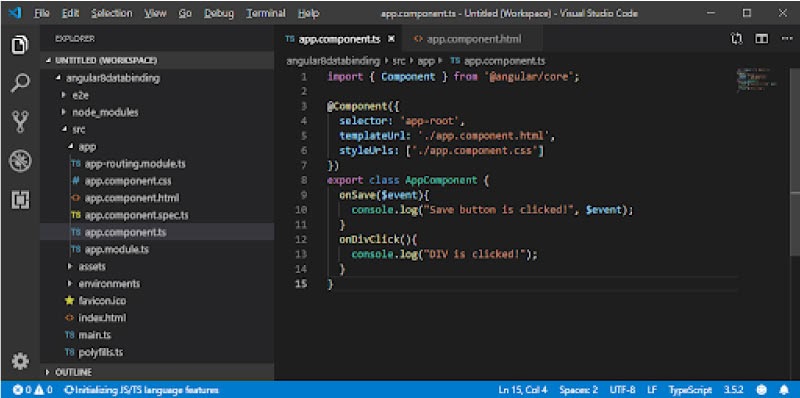The width and height of the screenshot is (800, 398).
Task: Click the warnings count icon in status bar
Action: point(43,390)
